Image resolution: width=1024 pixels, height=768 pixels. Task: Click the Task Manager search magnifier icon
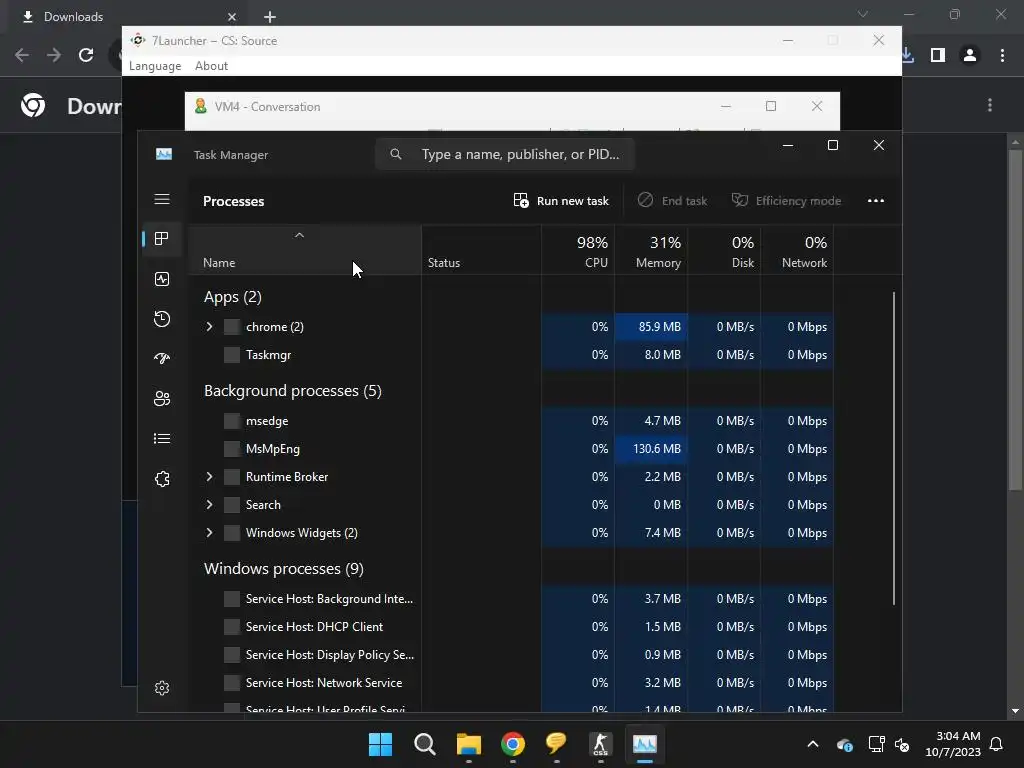point(396,154)
